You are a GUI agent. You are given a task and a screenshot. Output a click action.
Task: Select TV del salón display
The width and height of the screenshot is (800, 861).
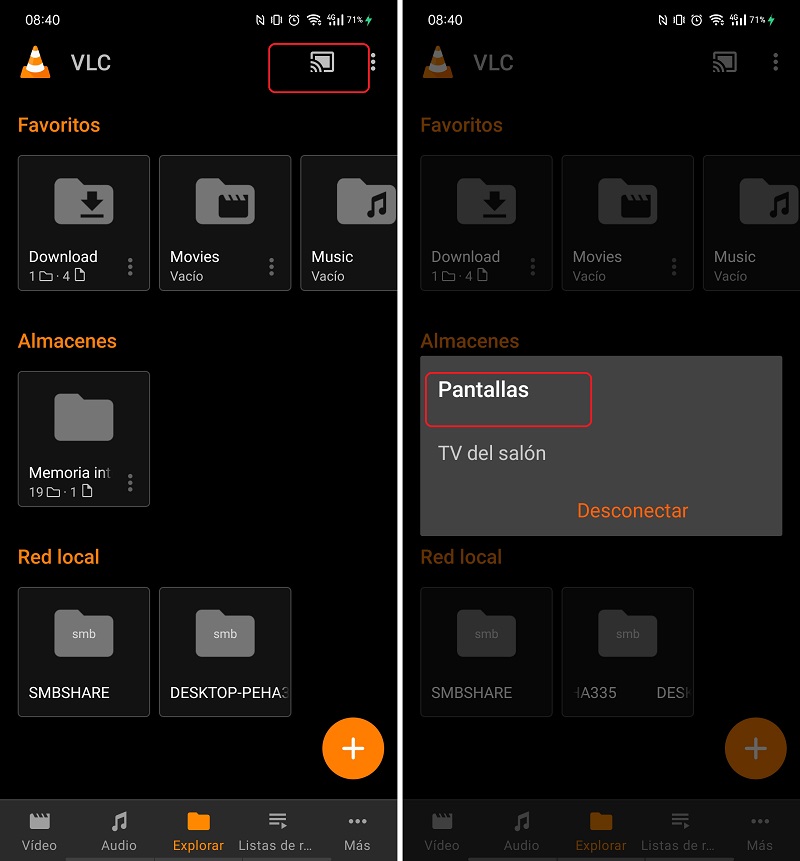(x=492, y=453)
